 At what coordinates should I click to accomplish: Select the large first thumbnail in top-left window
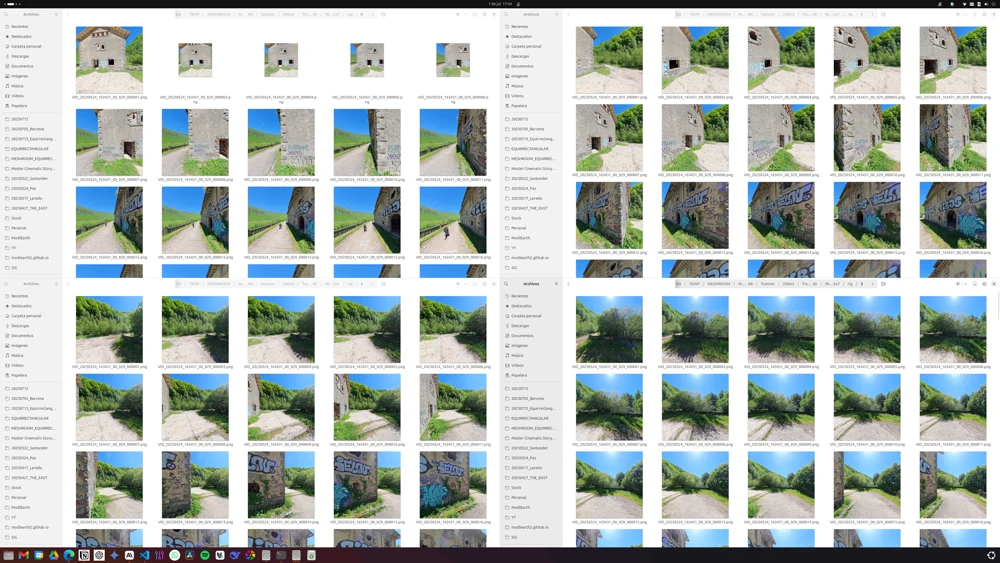[109, 60]
